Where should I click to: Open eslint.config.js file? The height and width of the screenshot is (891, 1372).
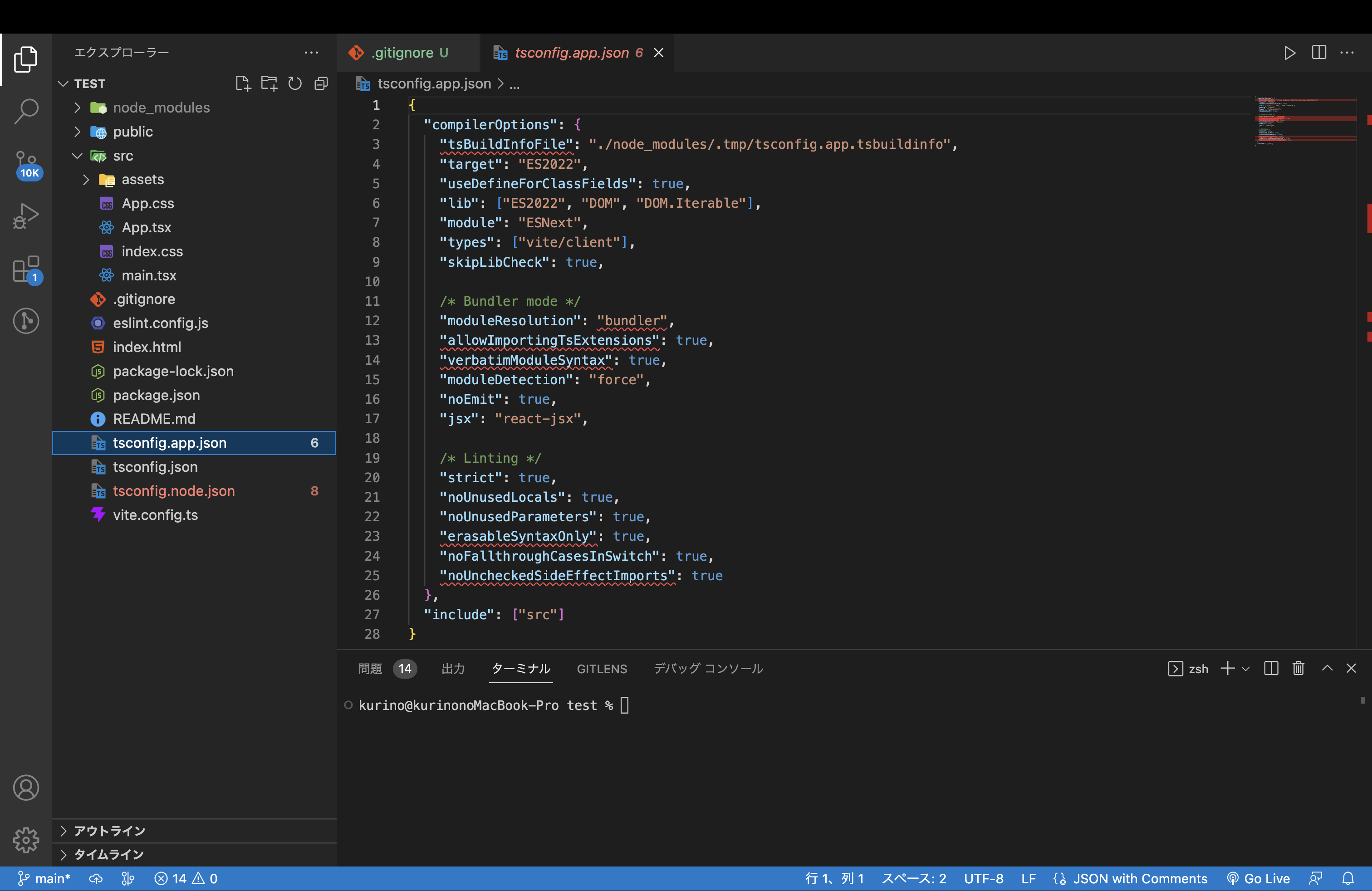(x=194, y=323)
